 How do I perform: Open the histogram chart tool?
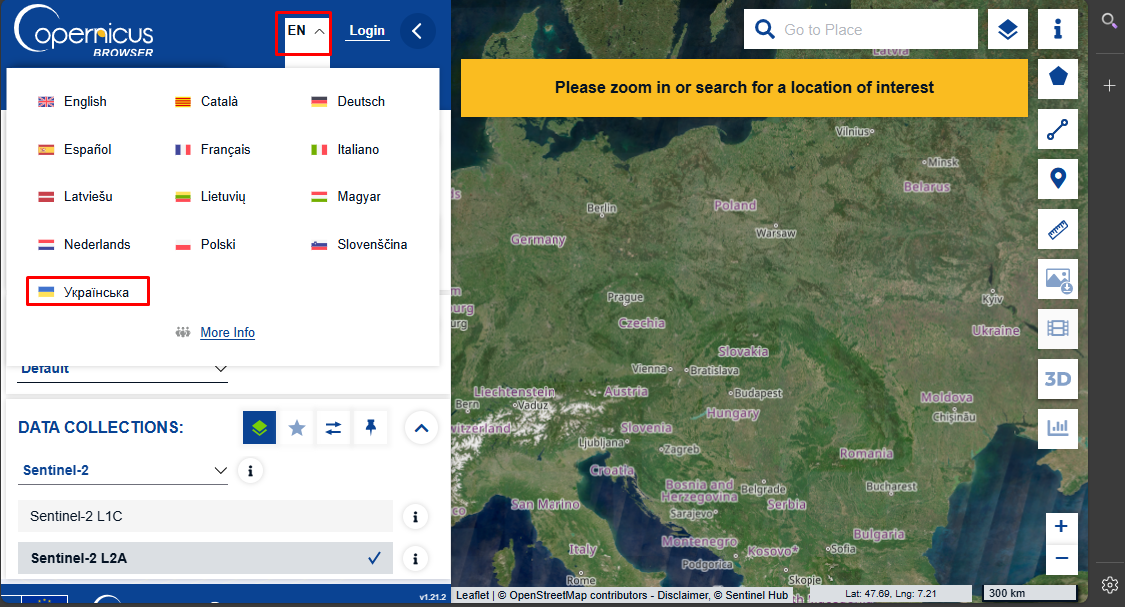tap(1057, 428)
